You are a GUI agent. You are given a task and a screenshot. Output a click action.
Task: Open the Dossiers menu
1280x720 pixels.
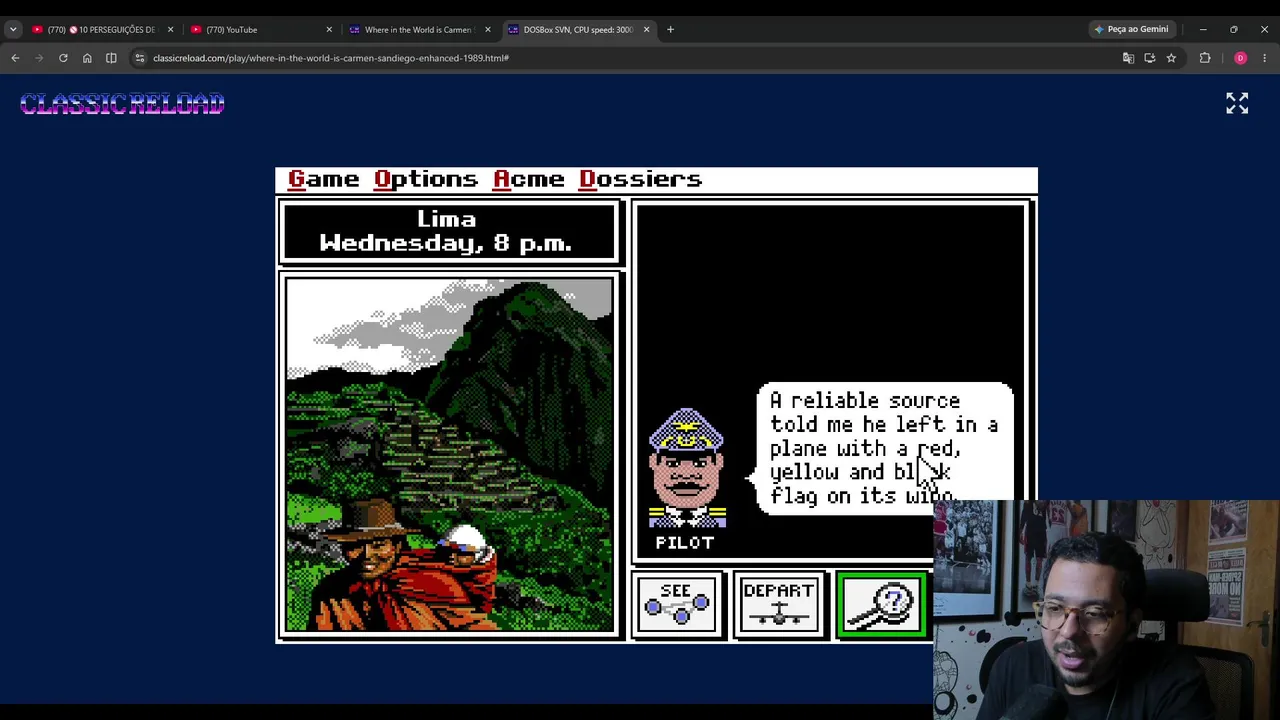(x=641, y=179)
